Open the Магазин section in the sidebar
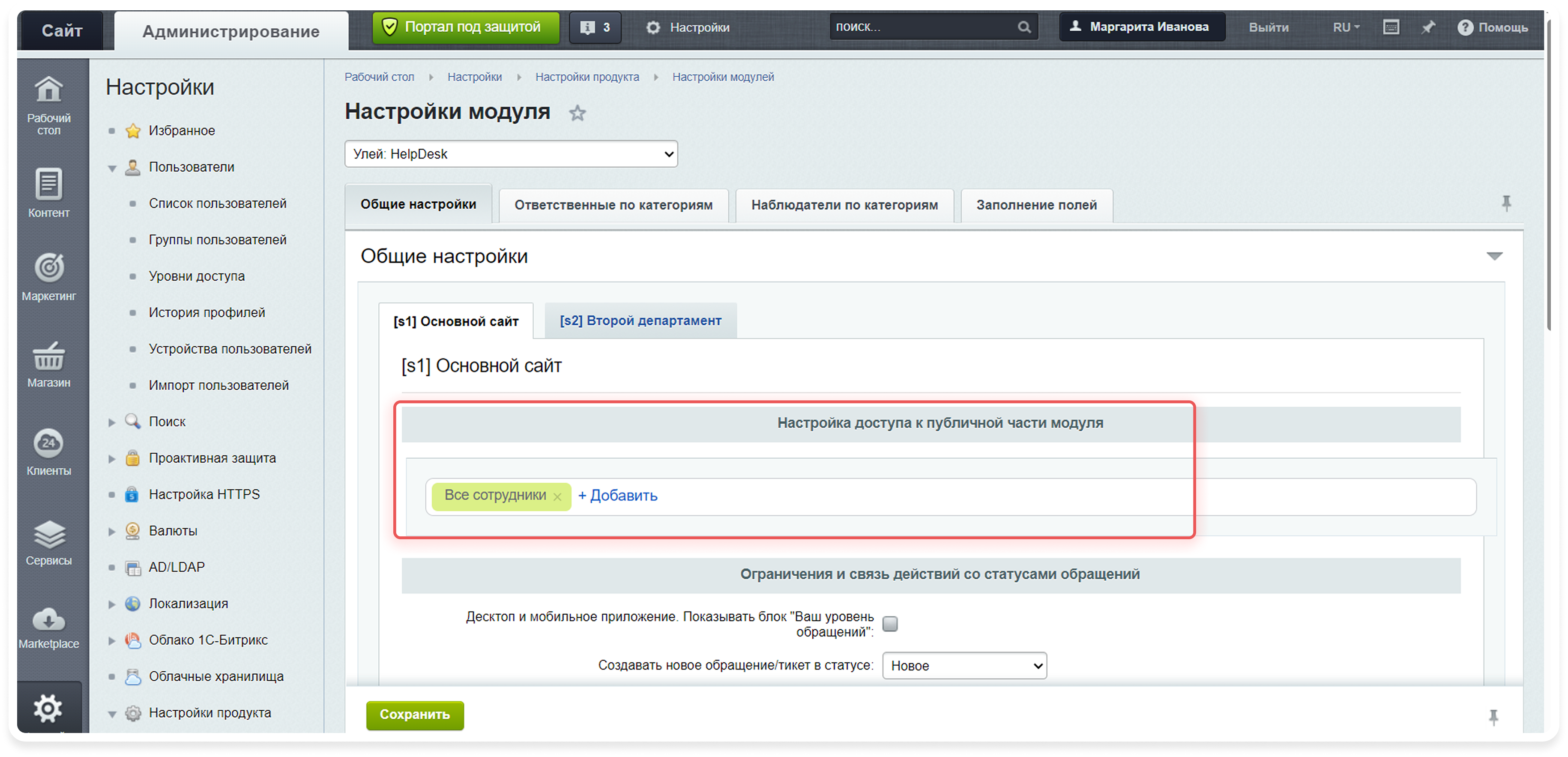Viewport: 1568px width, 757px height. (48, 365)
